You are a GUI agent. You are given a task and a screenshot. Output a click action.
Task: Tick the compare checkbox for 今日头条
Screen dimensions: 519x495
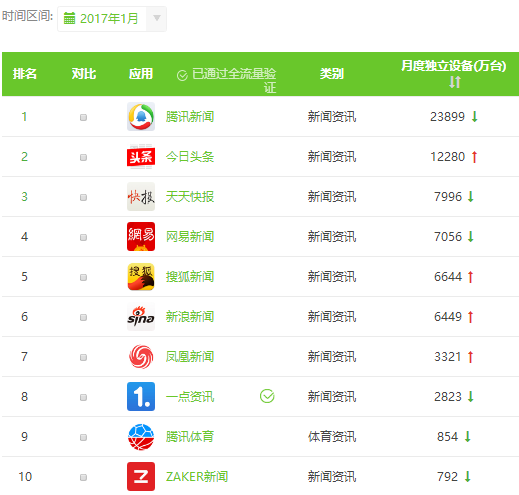pyautogui.click(x=83, y=157)
